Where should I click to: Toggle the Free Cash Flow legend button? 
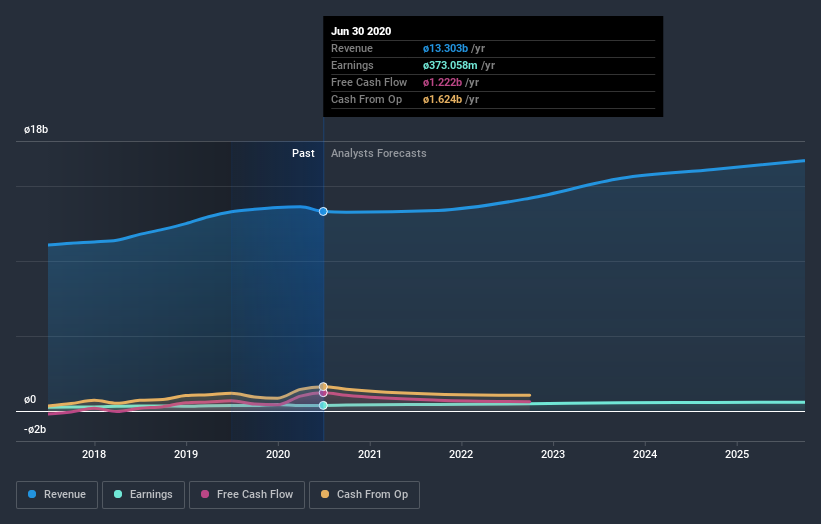pos(247,495)
